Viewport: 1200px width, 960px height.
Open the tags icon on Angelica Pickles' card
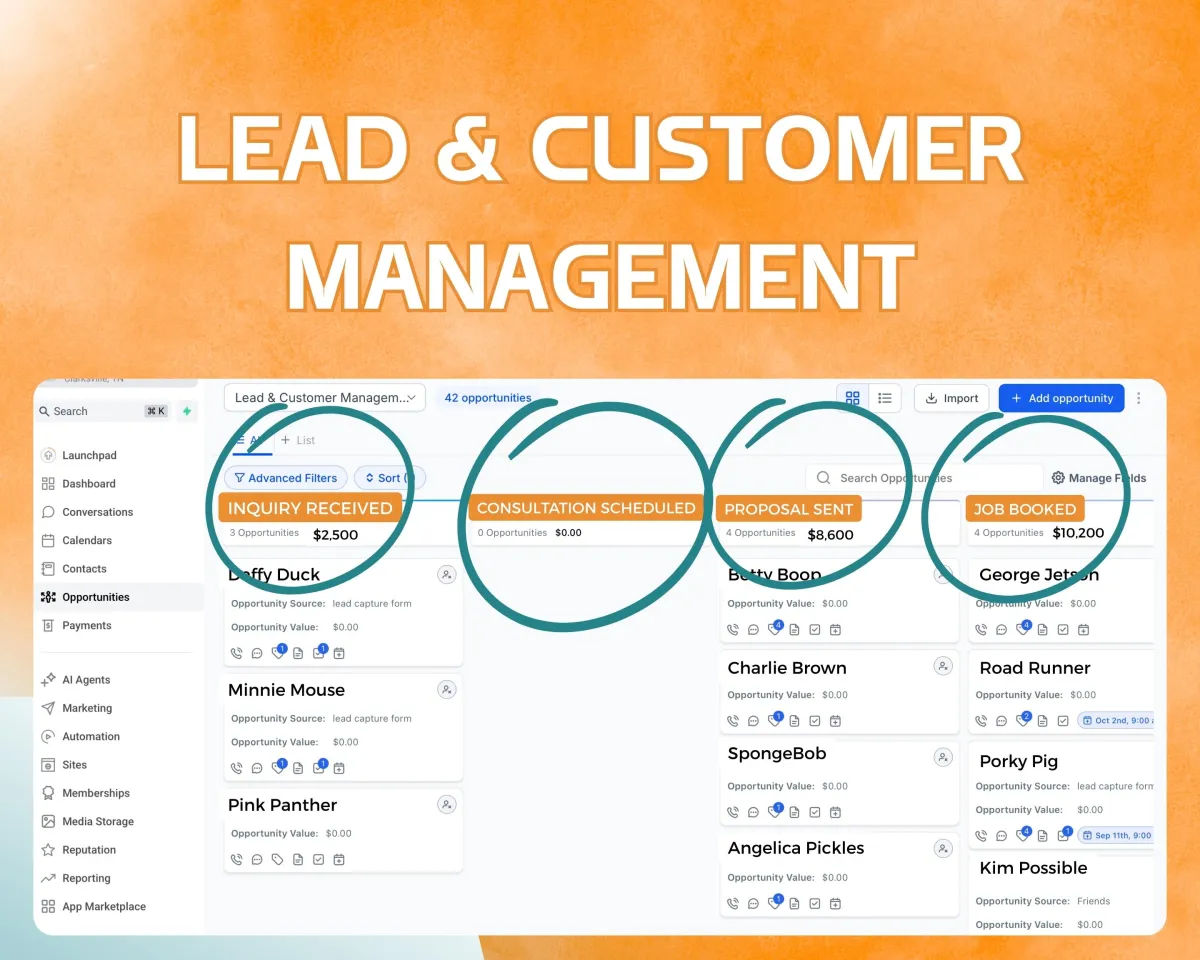(x=774, y=903)
